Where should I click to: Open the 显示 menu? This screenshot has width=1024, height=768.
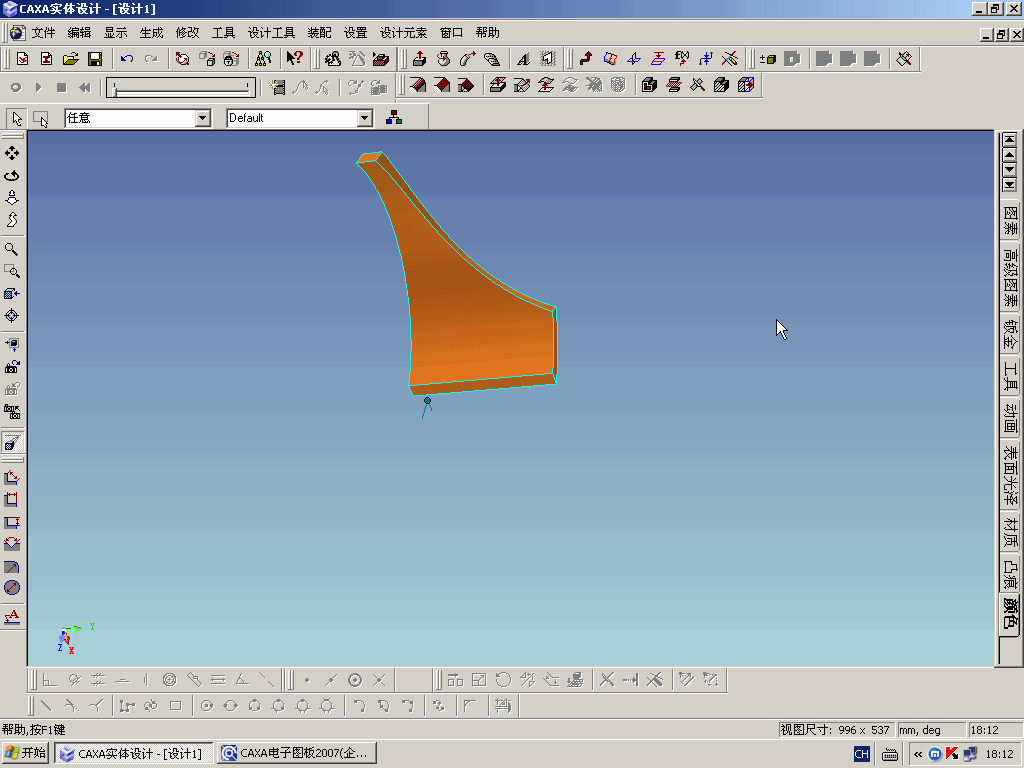[x=116, y=33]
